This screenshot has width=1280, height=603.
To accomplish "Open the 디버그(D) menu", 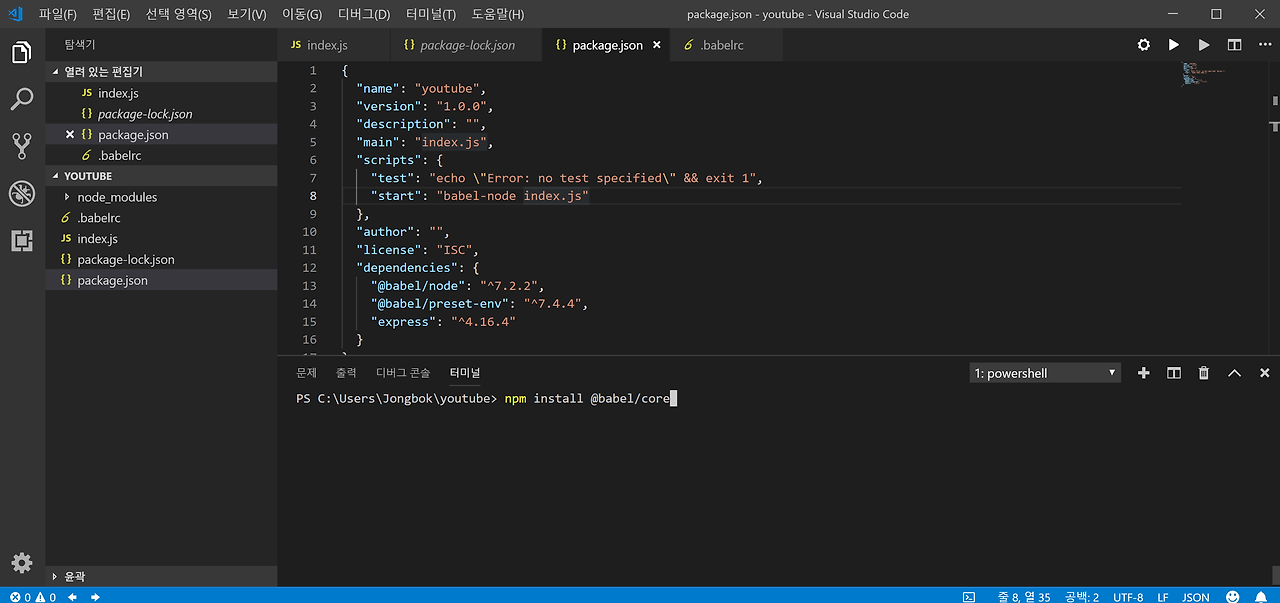I will [x=364, y=14].
